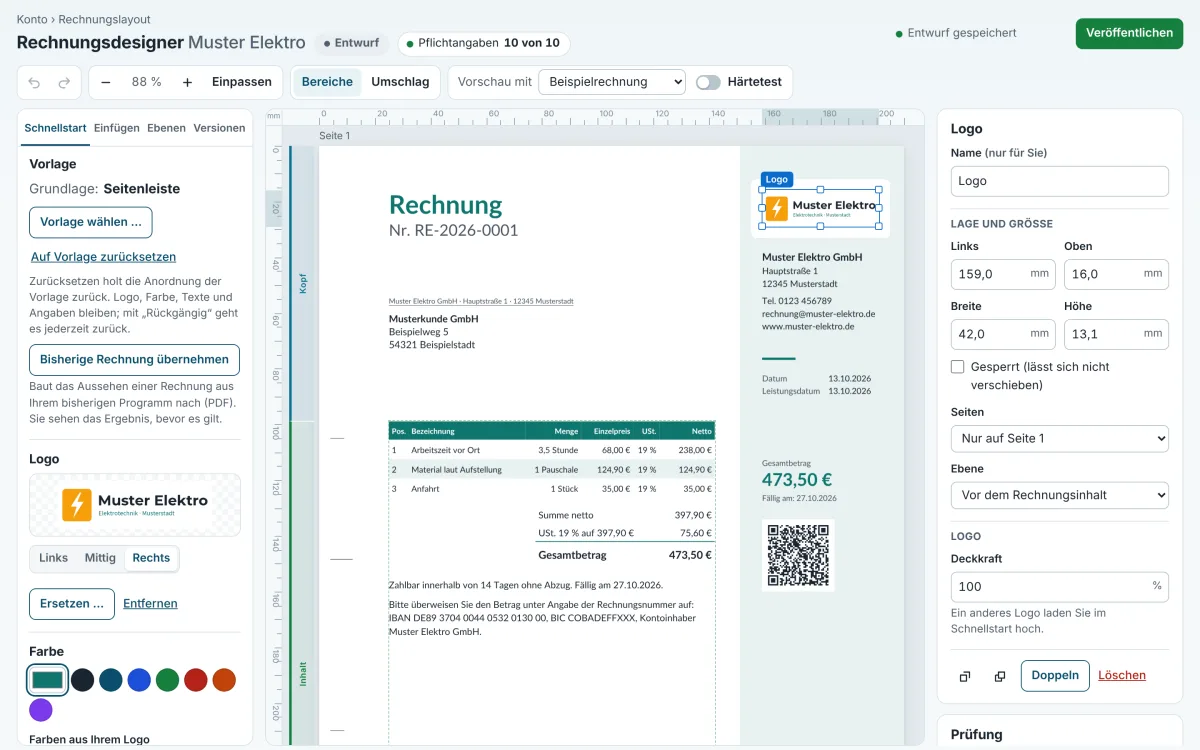Choose the purple colour swatch
This screenshot has width=1200, height=750.
(41, 710)
